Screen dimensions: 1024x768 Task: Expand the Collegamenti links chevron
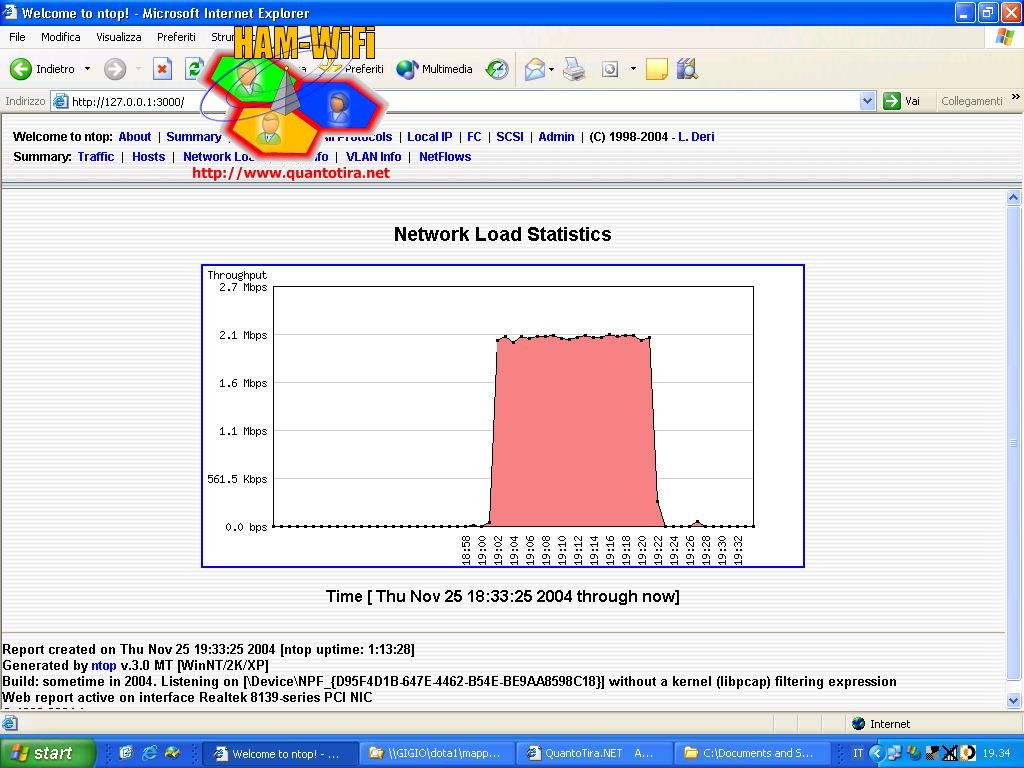click(1016, 97)
